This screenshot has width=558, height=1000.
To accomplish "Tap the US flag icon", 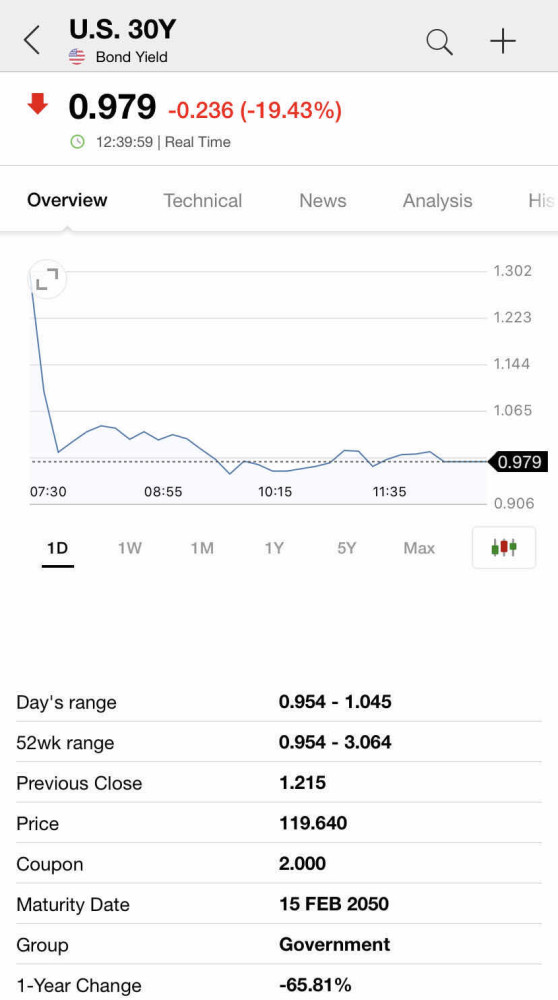I will 77,57.
